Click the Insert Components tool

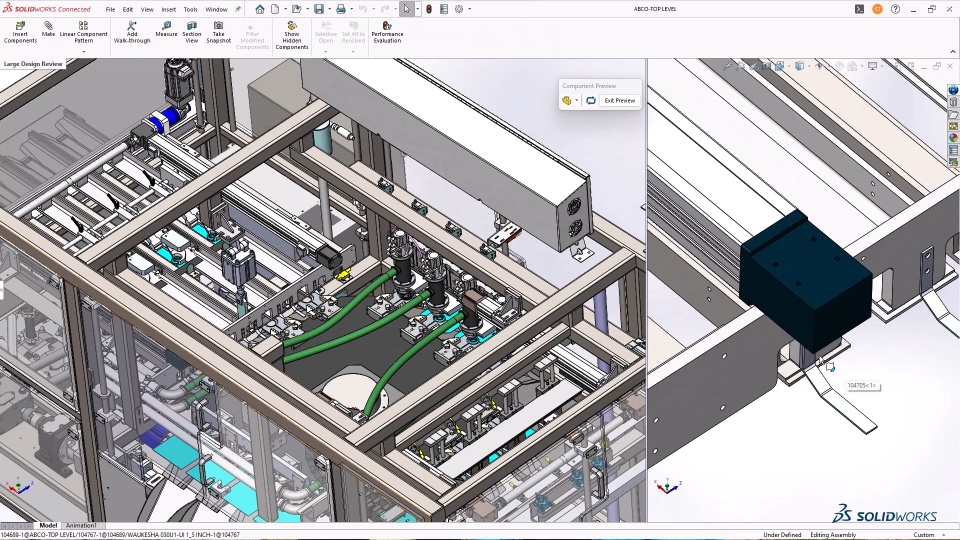point(20,31)
